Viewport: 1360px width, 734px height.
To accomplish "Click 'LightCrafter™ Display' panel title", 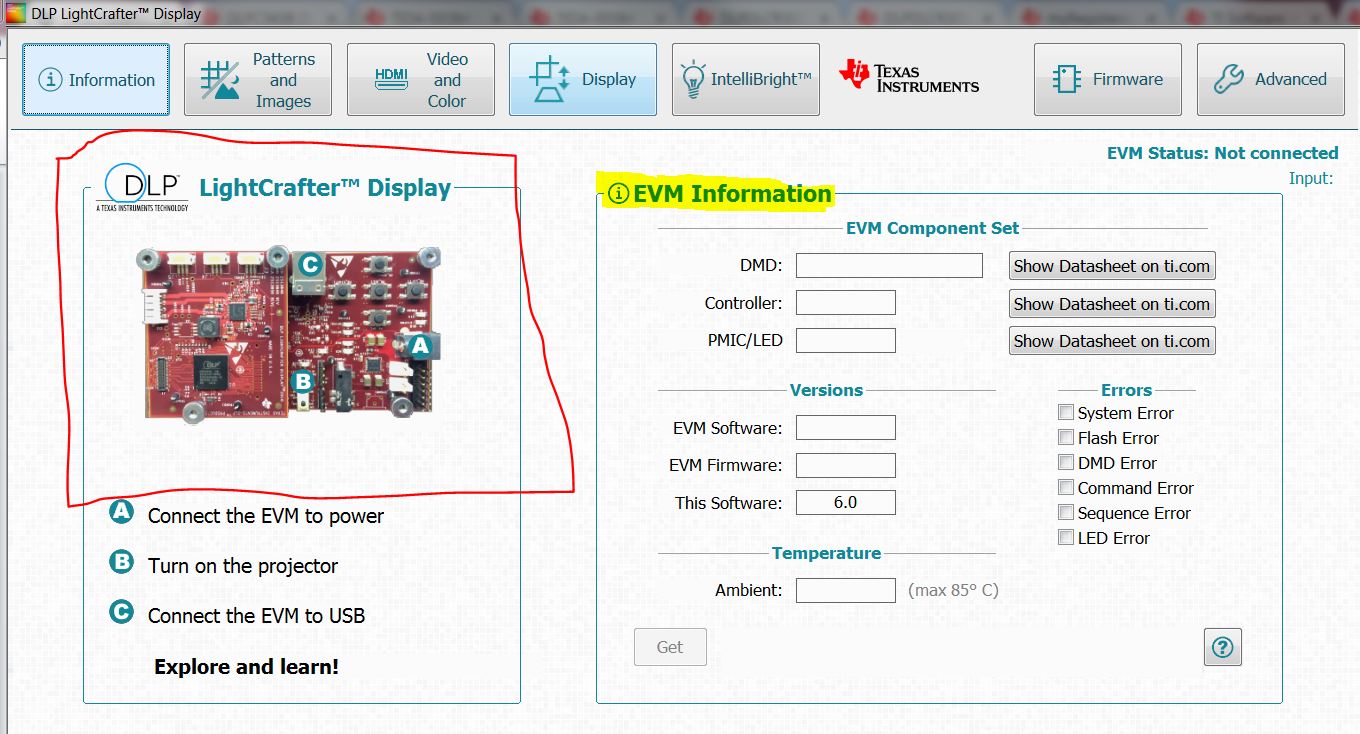I will (325, 188).
